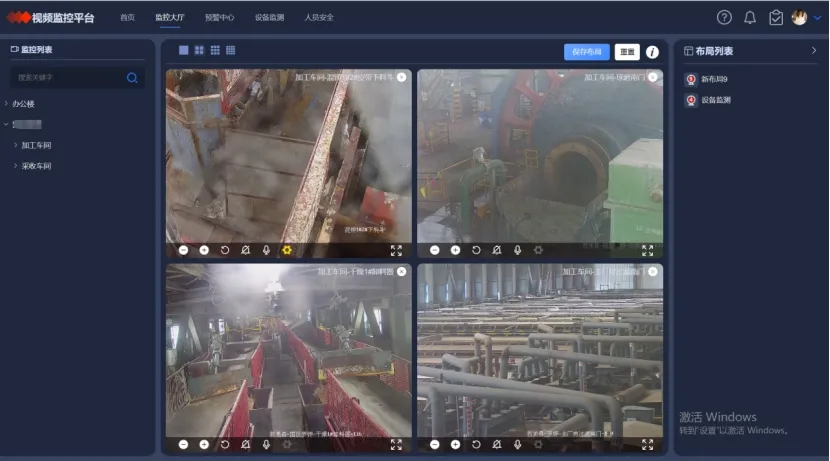Toggle alarm mute on the 球磨南门 feed
The image size is (830, 461).
pos(497,250)
